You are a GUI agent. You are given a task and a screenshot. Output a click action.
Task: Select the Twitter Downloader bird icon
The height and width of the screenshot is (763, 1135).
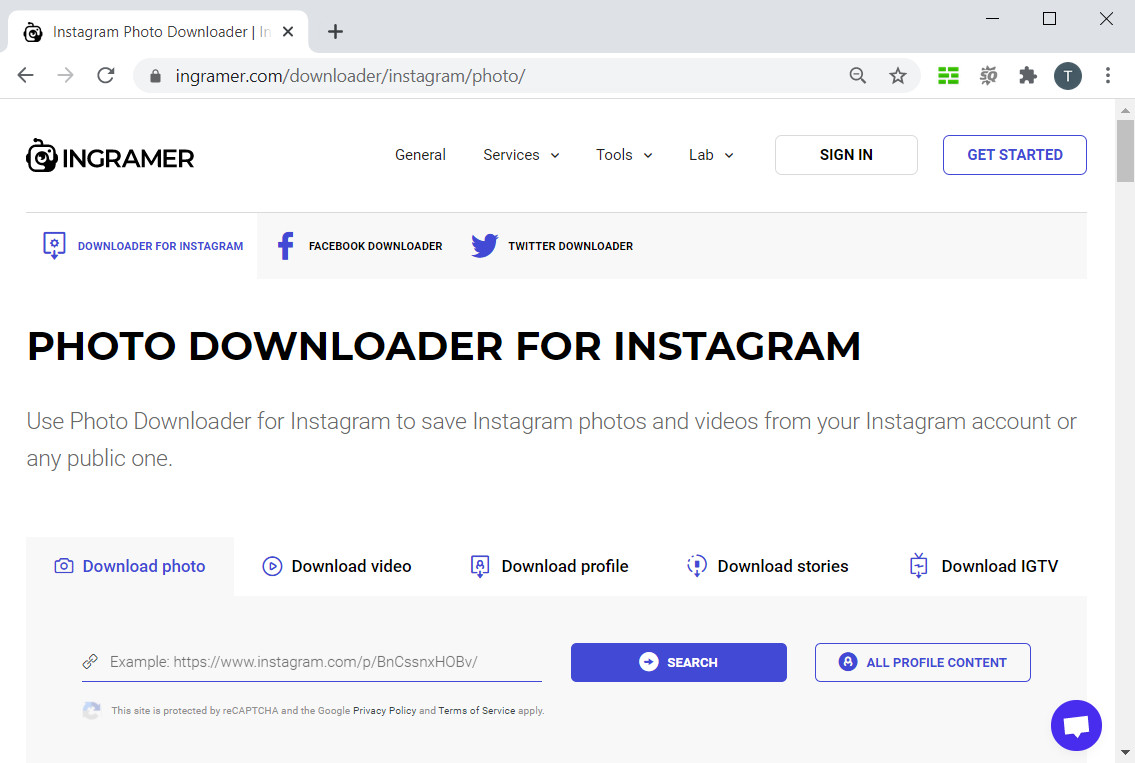484,245
